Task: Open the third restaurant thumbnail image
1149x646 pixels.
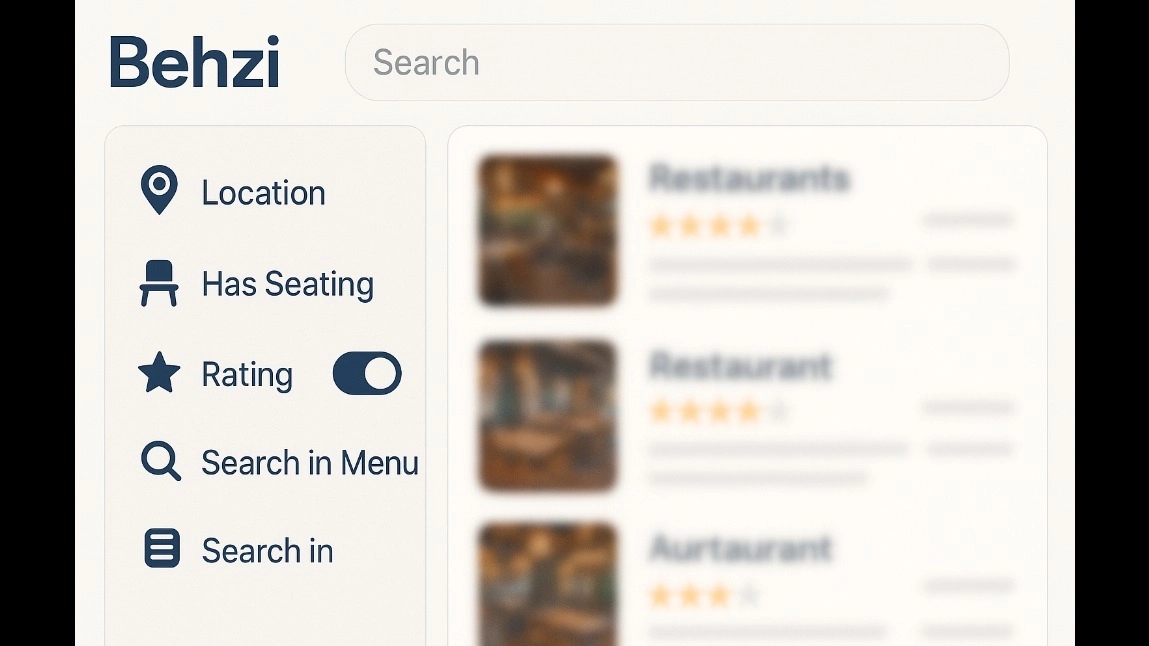Action: [x=547, y=584]
